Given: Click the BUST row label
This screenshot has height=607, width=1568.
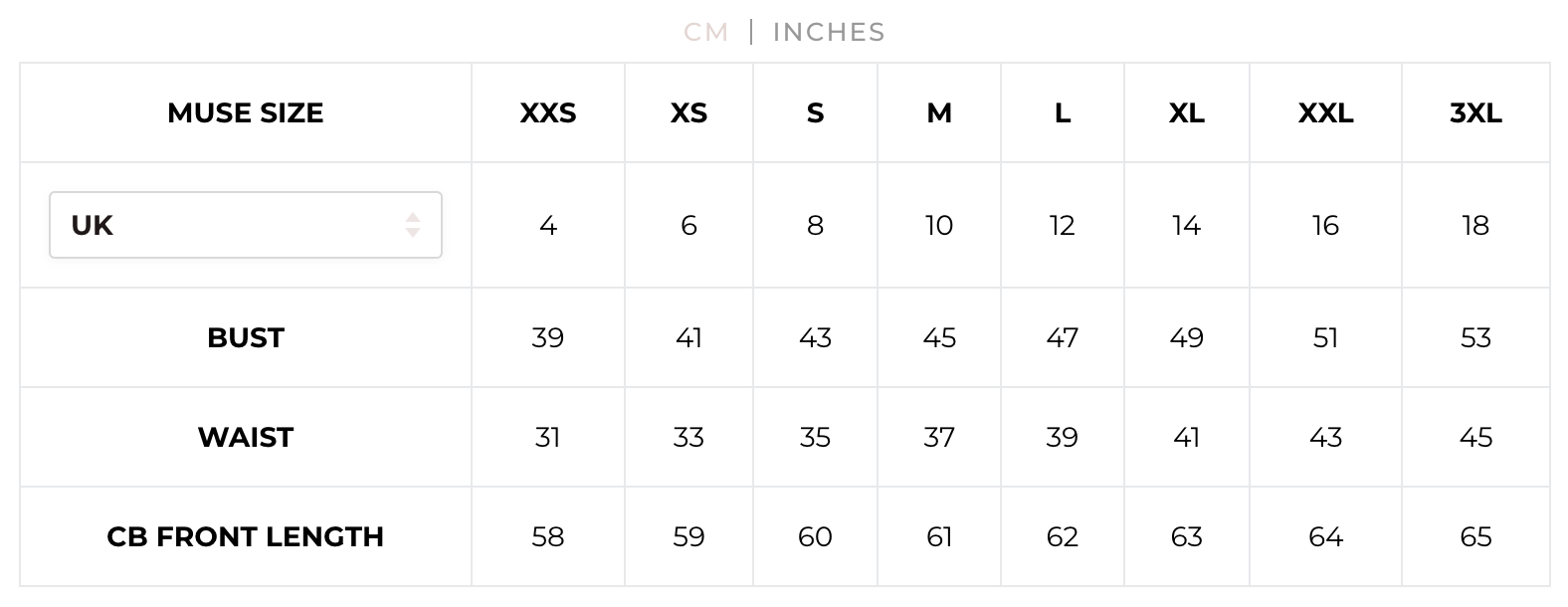Looking at the screenshot, I should (245, 338).
